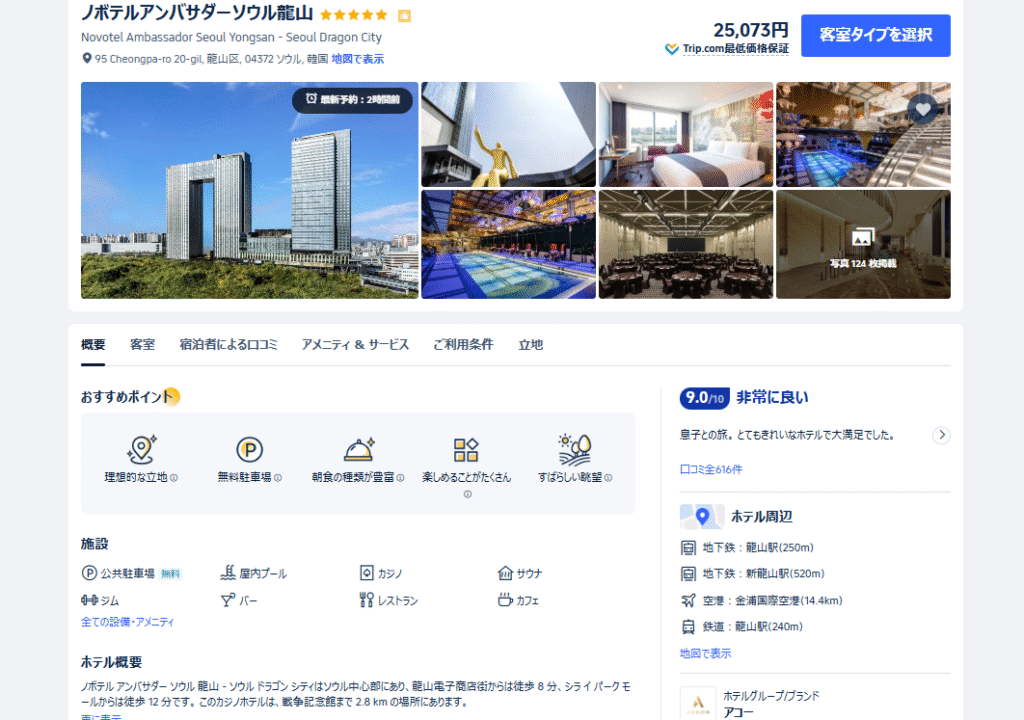1024x720 pixels.
Task: Click the 無料 tag beside 公共駐車場
Action: [170, 574]
